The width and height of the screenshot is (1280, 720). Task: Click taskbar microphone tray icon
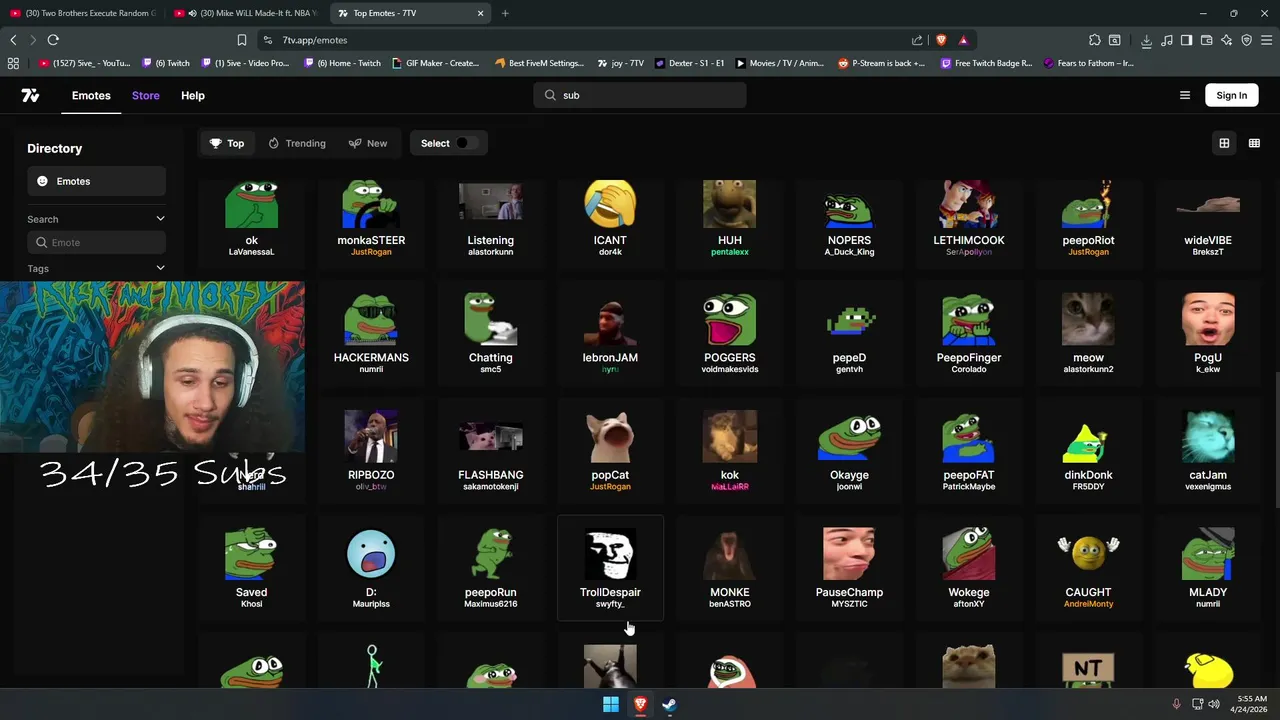pyautogui.click(x=1176, y=704)
